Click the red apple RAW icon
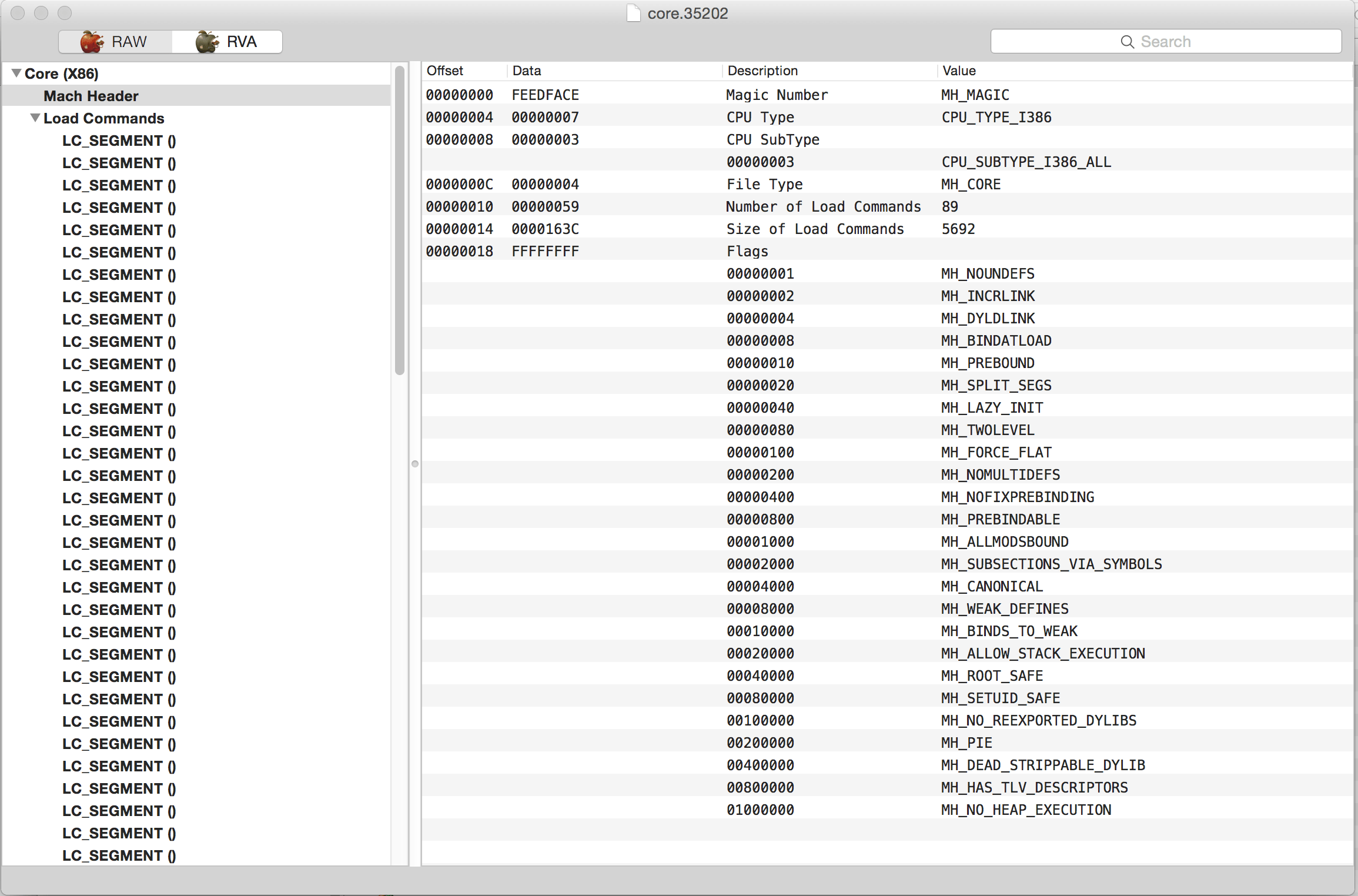The width and height of the screenshot is (1358, 896). point(92,42)
